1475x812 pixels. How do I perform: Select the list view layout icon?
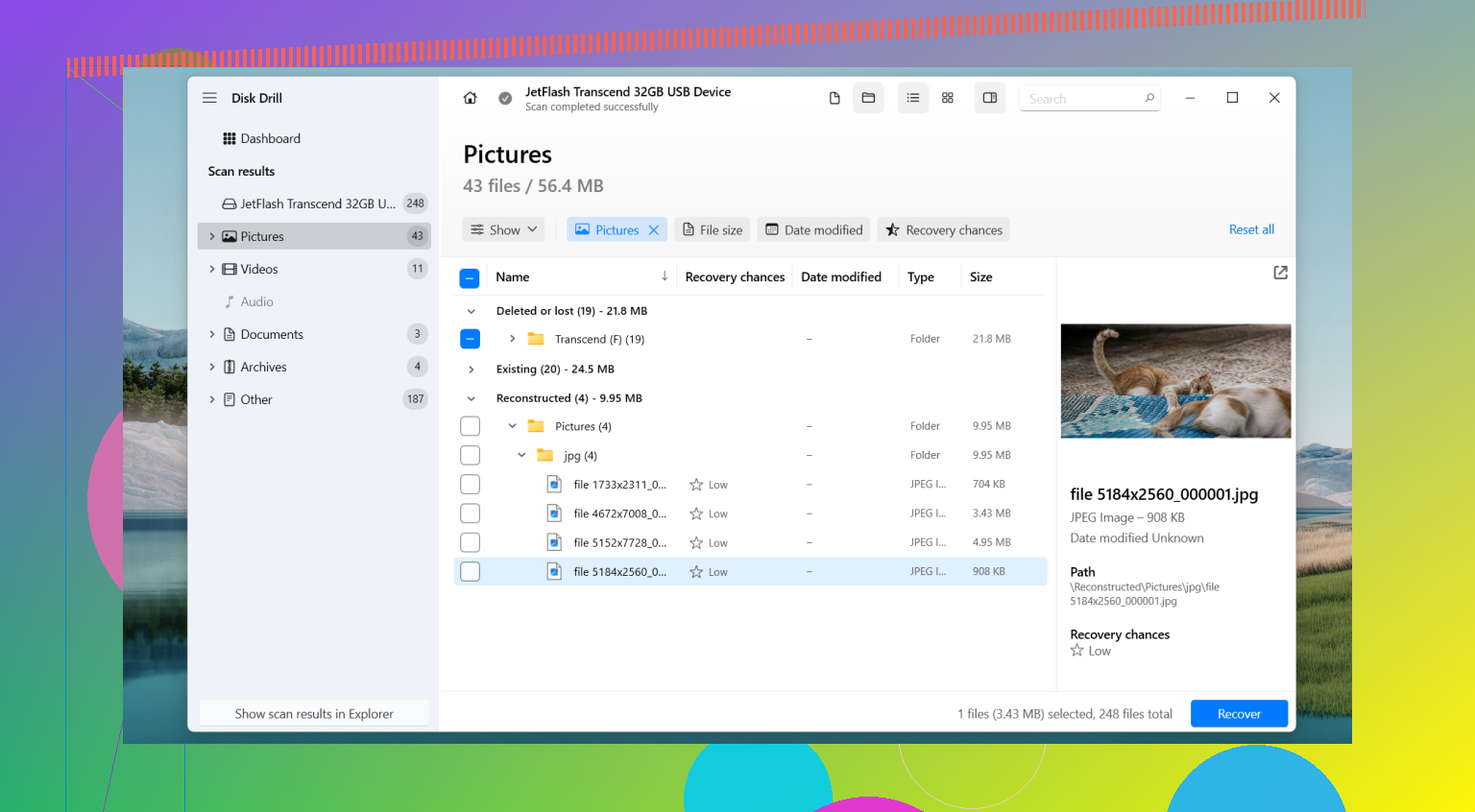point(913,98)
